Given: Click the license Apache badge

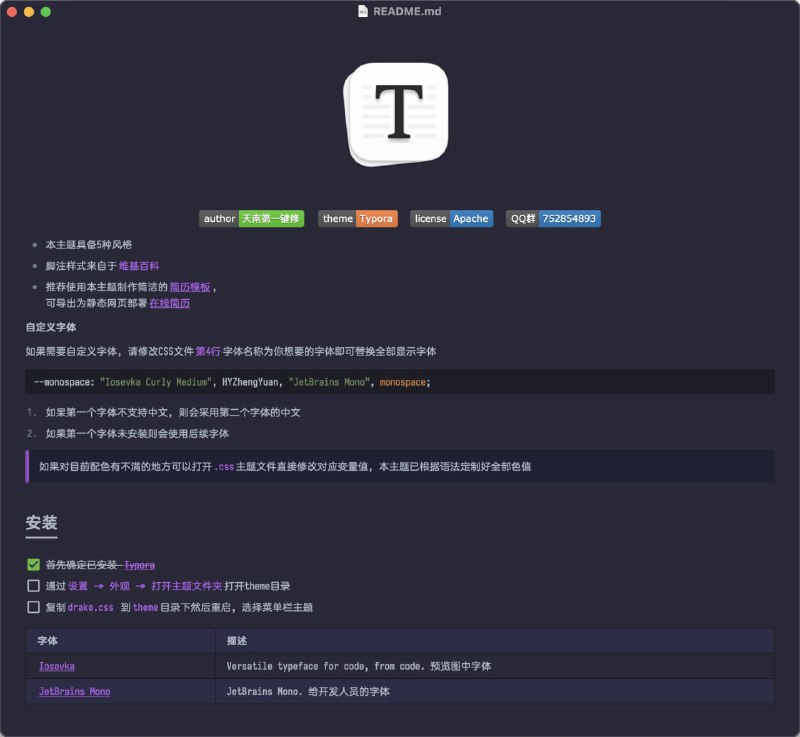Looking at the screenshot, I should point(452,218).
